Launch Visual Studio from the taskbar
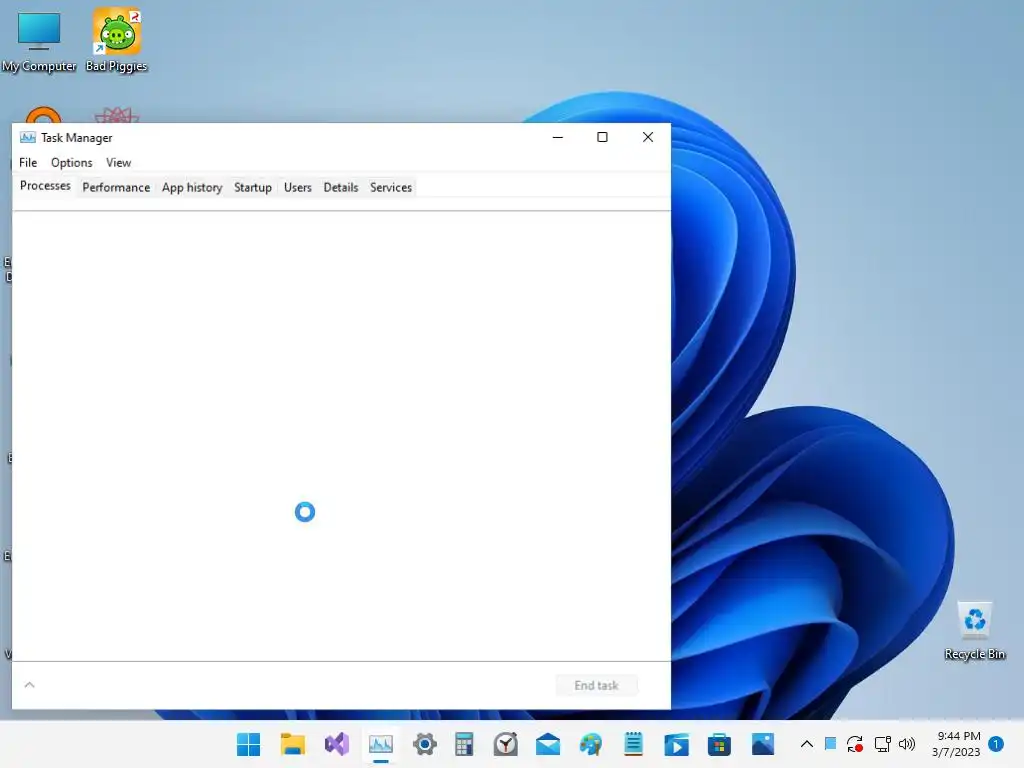1024x768 pixels. [x=337, y=744]
